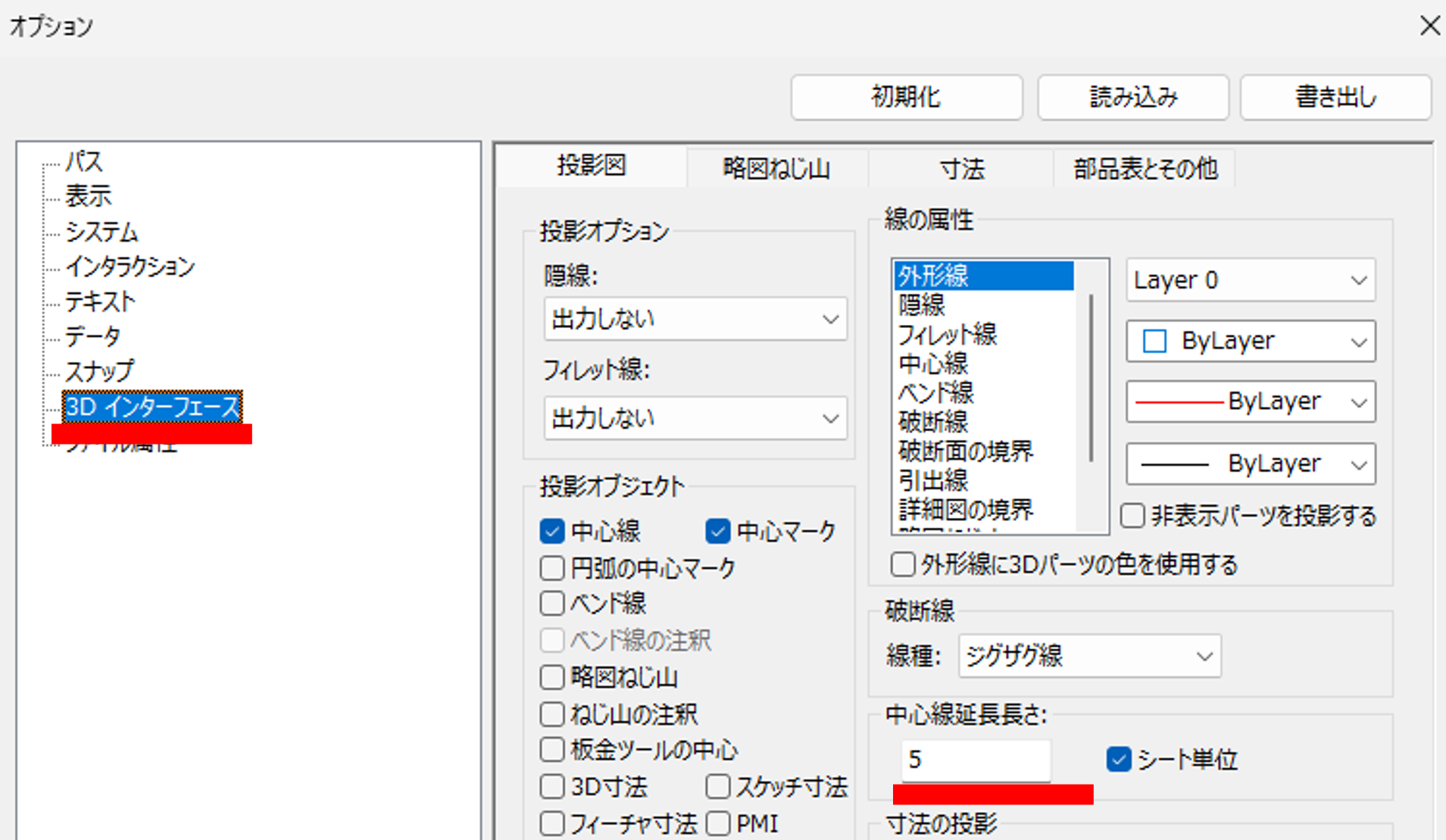Open the 寸法 tab

pyautogui.click(x=961, y=168)
